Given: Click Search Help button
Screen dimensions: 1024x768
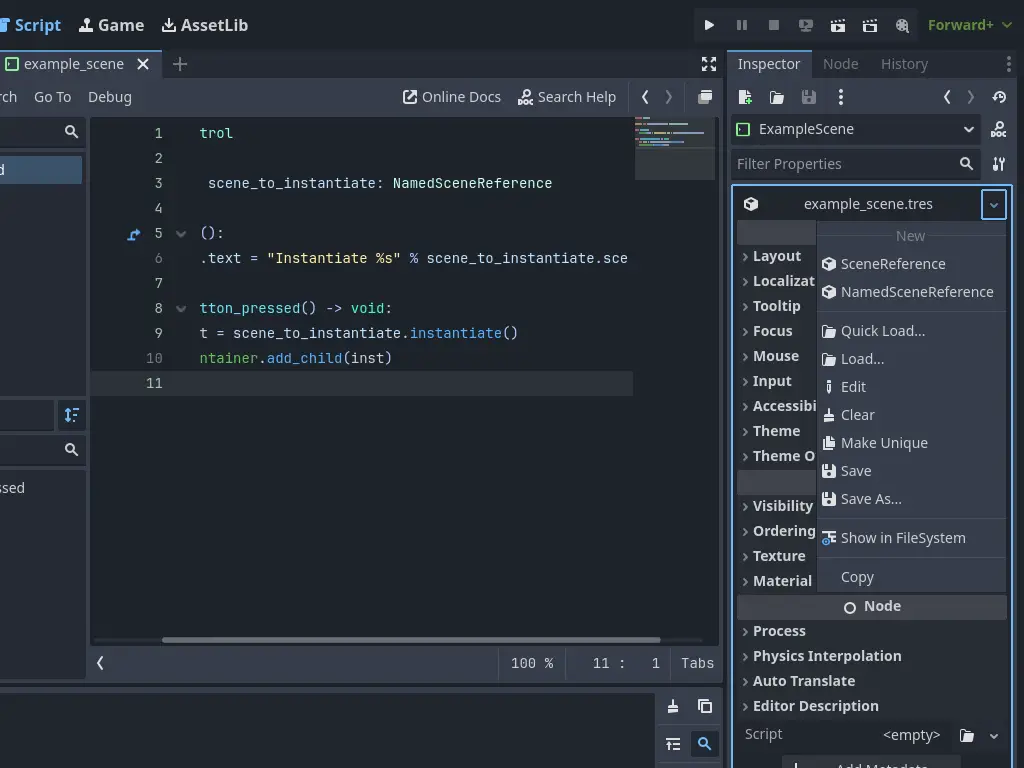Looking at the screenshot, I should point(567,97).
